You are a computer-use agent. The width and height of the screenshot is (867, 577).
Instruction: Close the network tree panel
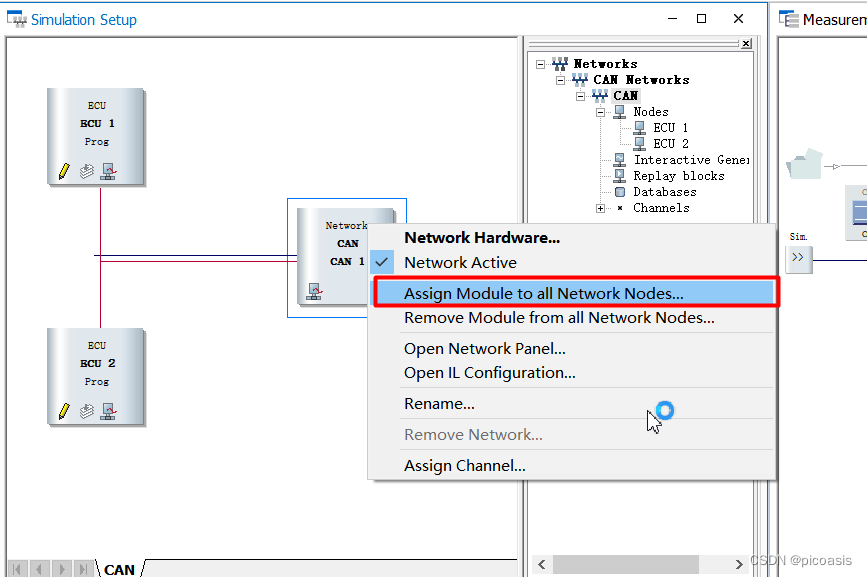(746, 44)
